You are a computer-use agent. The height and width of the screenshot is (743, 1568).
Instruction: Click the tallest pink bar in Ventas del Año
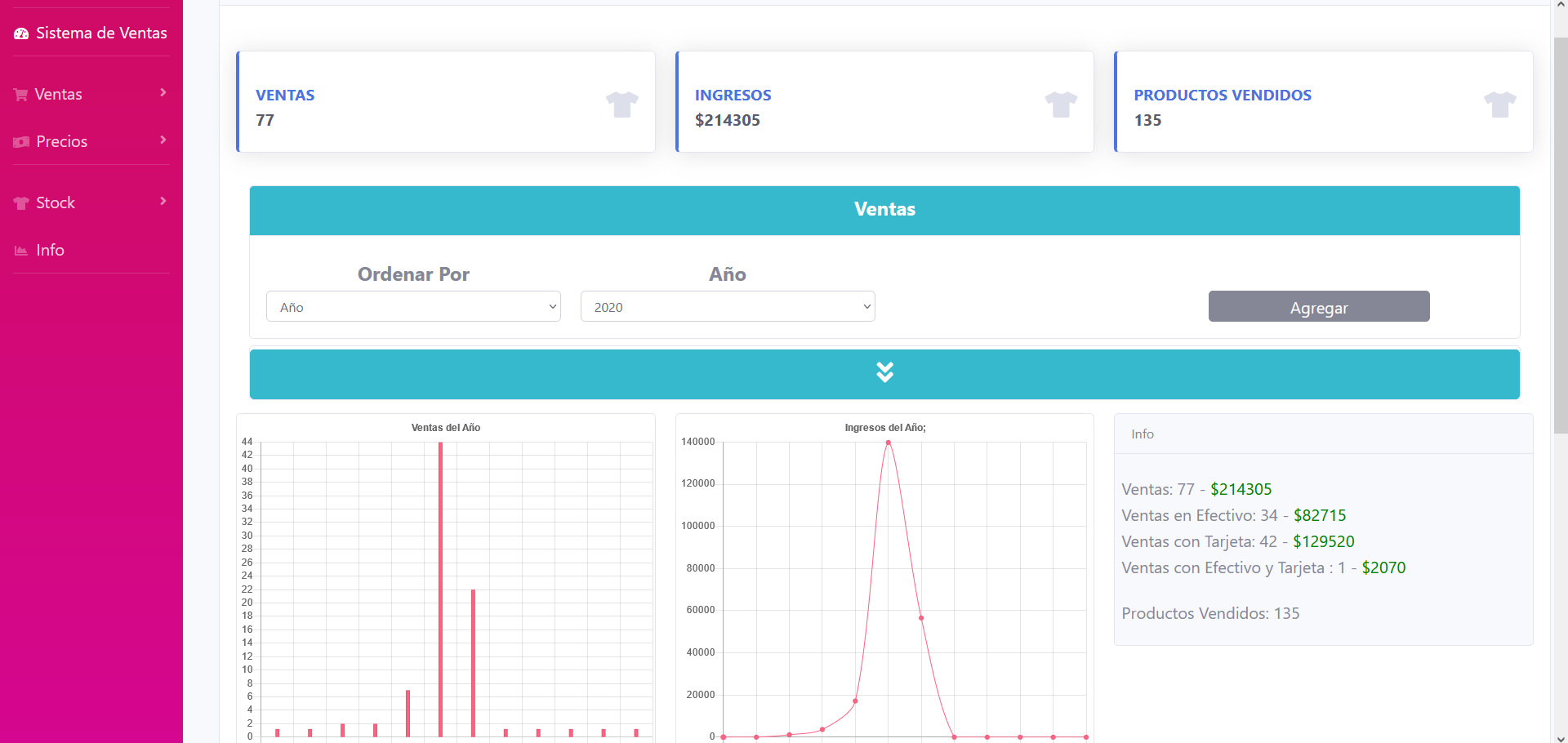click(x=441, y=588)
